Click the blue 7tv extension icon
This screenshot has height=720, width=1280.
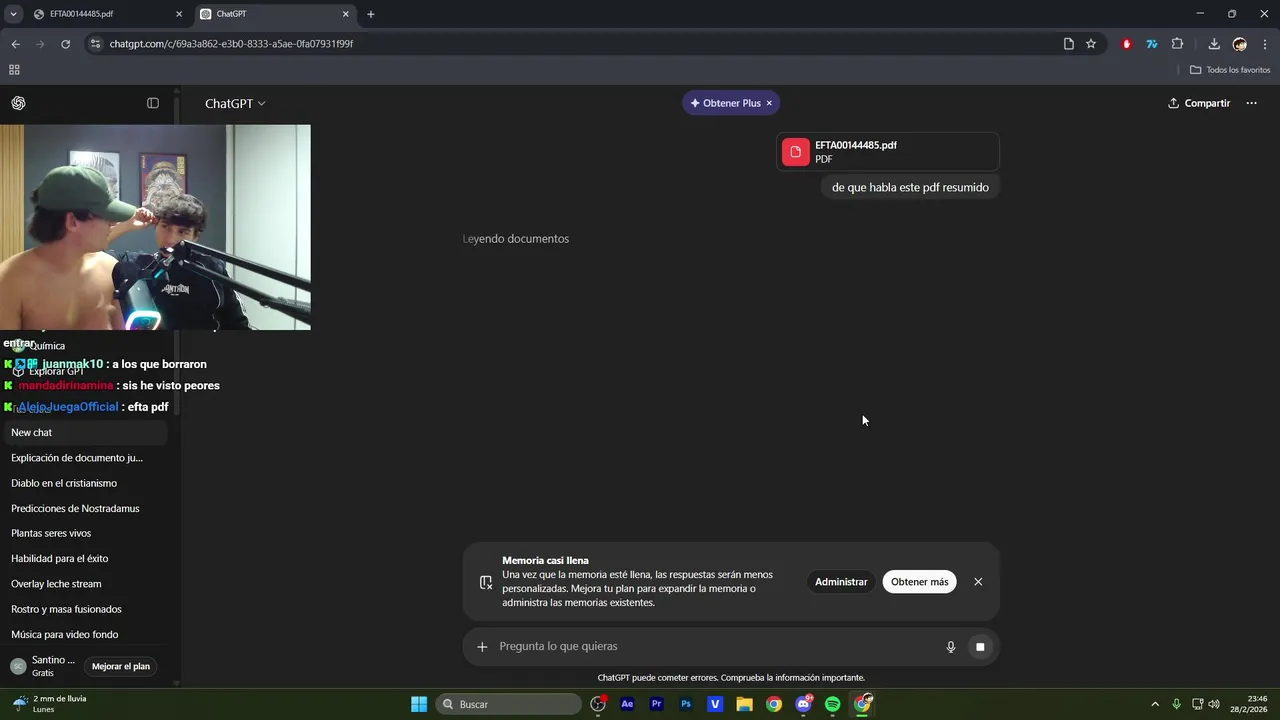click(1152, 44)
